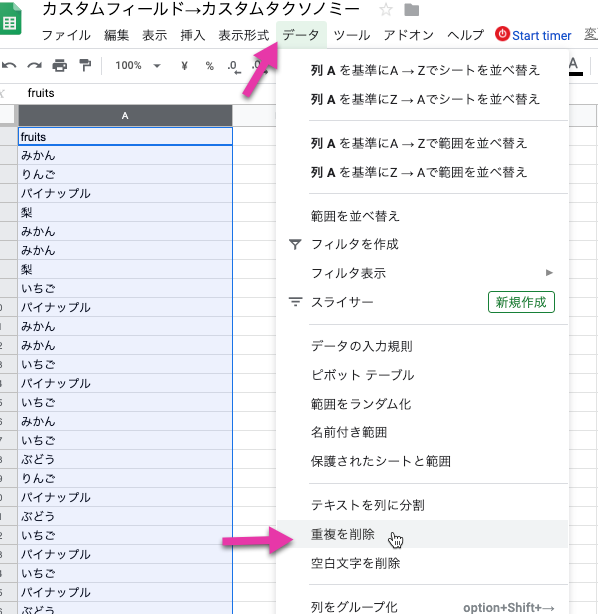Choose 重複を削除 menu item
Viewport: 598px width, 614px height.
pyautogui.click(x=422, y=534)
